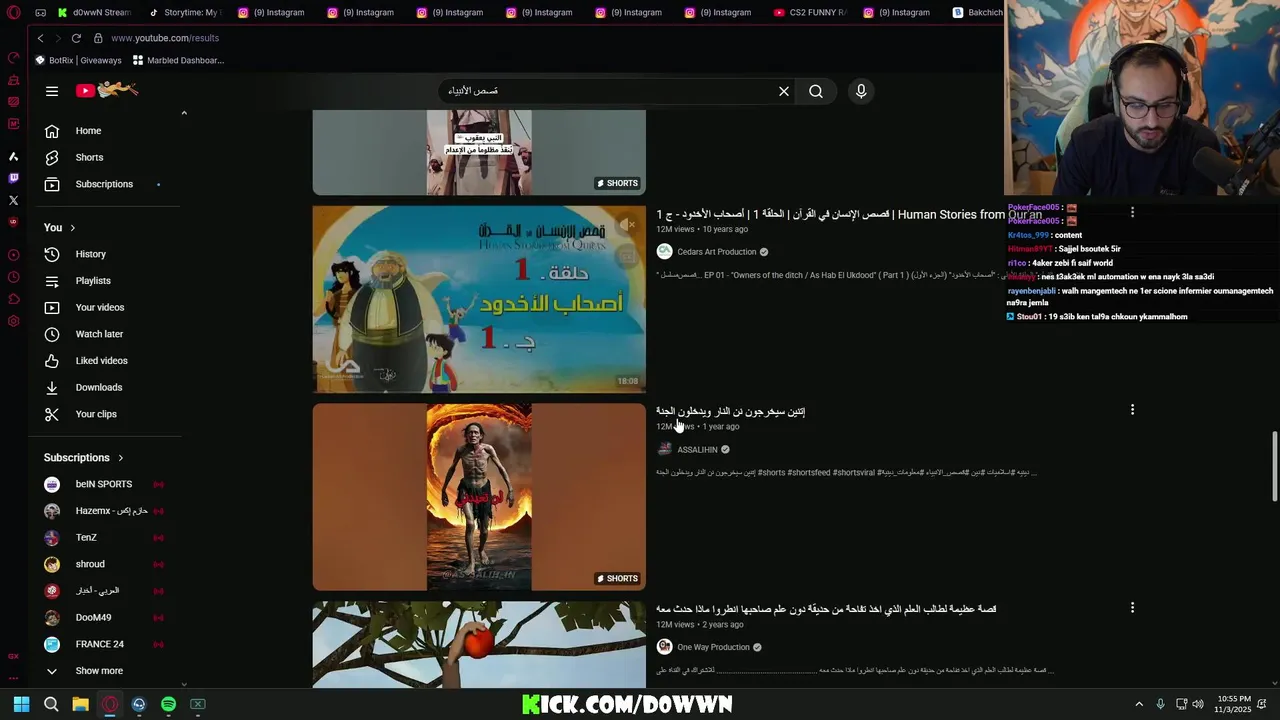Open the Cedars Art Production channel

(x=716, y=252)
